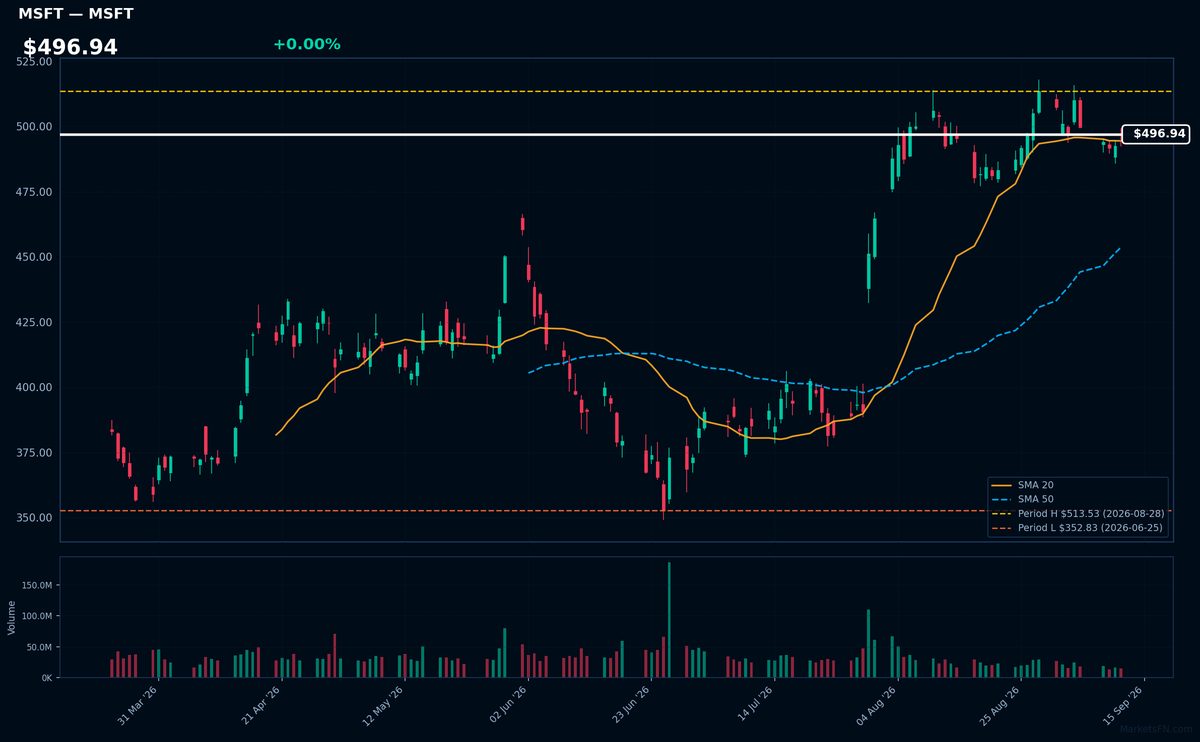Click the MSFT — MSFT chart title
The height and width of the screenshot is (742, 1200).
76,14
